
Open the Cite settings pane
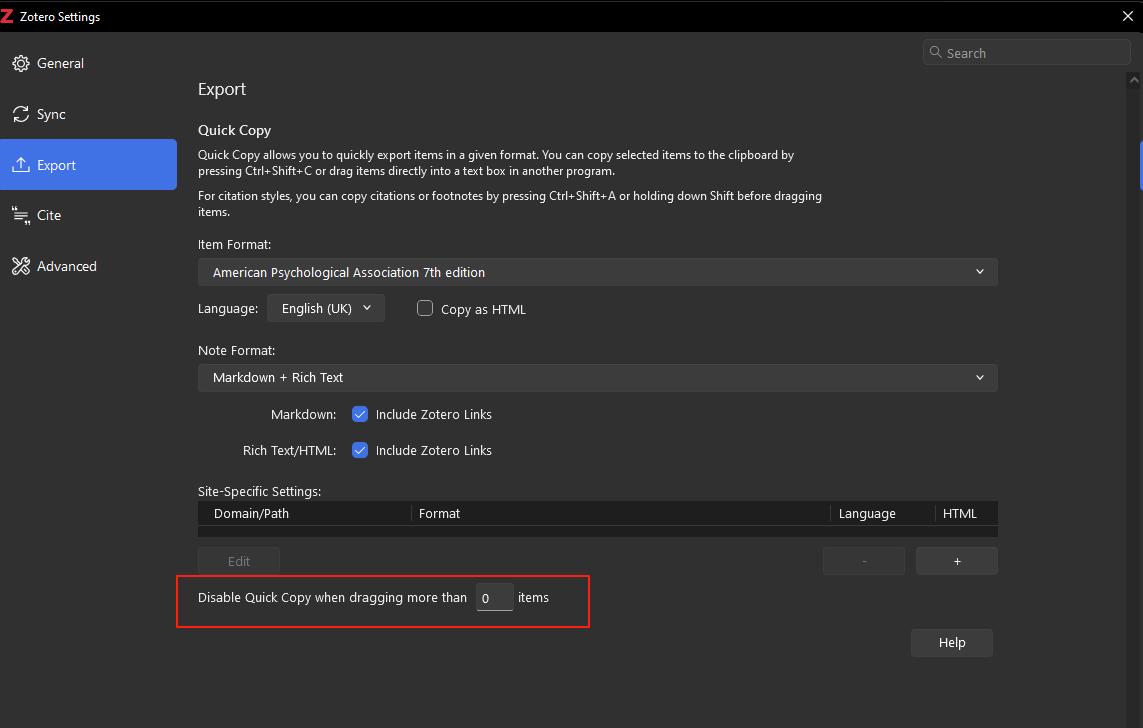[88, 215]
